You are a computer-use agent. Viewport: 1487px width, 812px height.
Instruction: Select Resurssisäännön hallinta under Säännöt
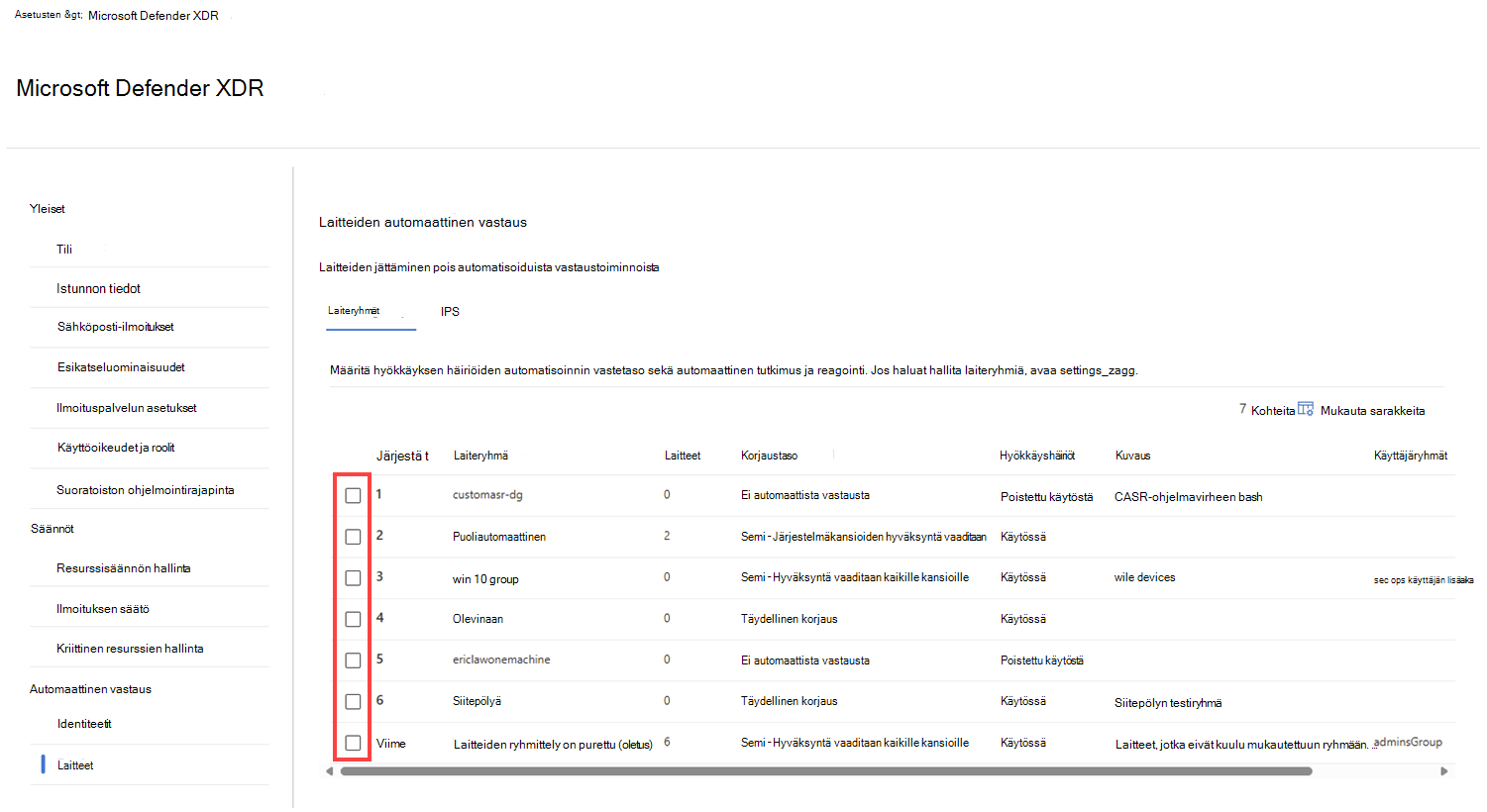124,568
